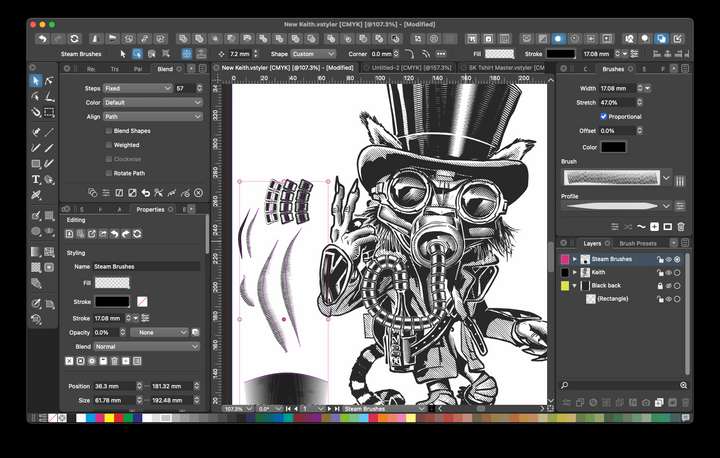The image size is (720, 458).
Task: Click the Reverse blend arrow icon
Action: [146, 193]
